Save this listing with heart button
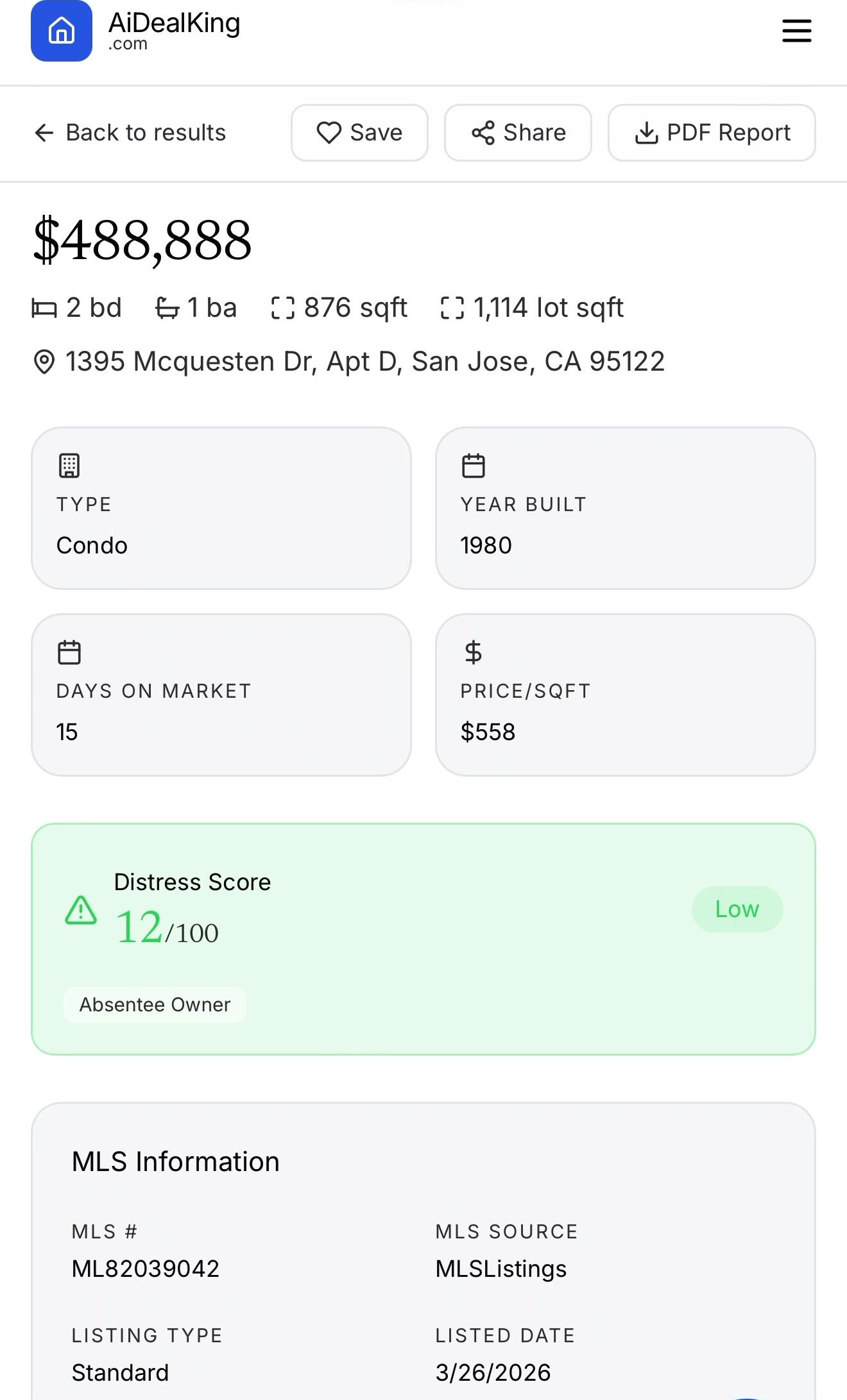 (x=359, y=133)
